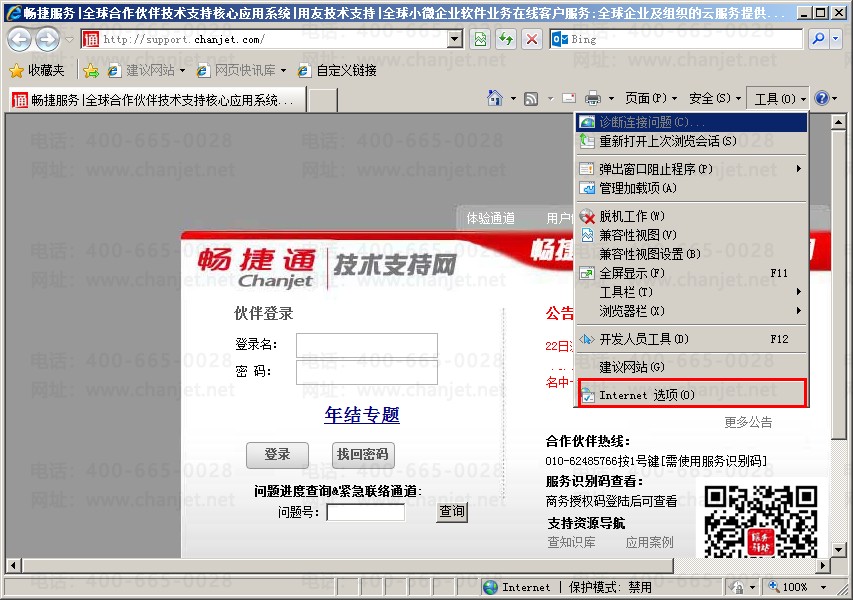
Task: Expand the address bar history dropdown
Action: point(455,39)
